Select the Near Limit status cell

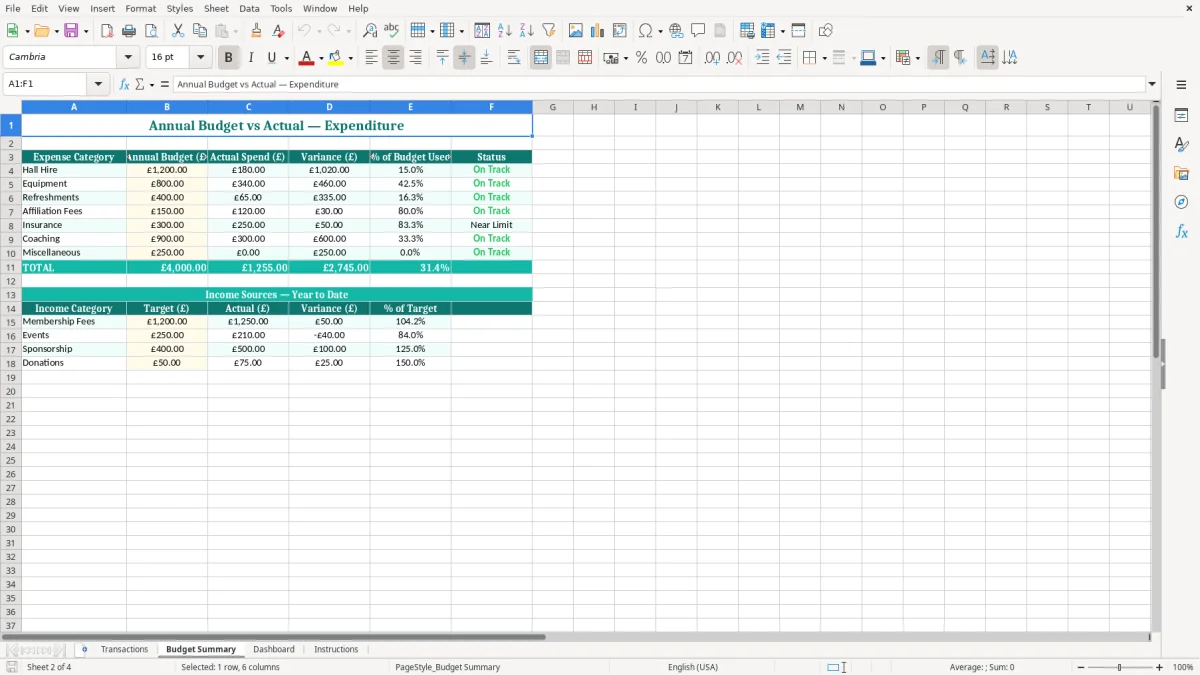coord(491,225)
